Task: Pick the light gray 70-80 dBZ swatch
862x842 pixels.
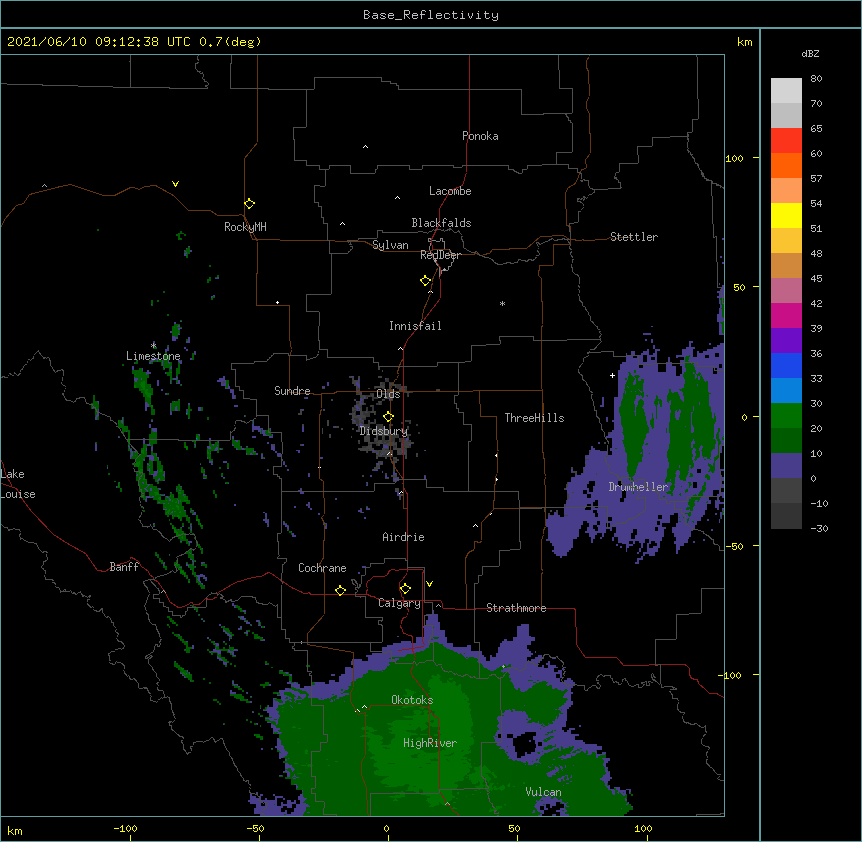Action: 786,91
